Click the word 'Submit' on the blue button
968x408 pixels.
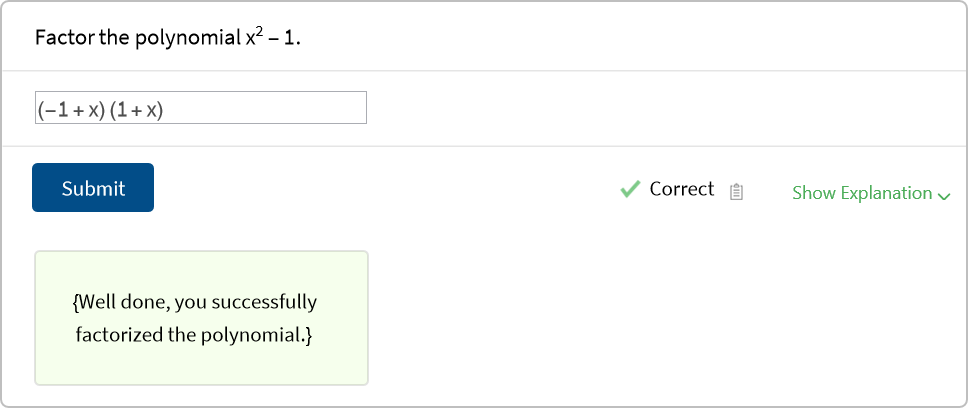coord(93,188)
